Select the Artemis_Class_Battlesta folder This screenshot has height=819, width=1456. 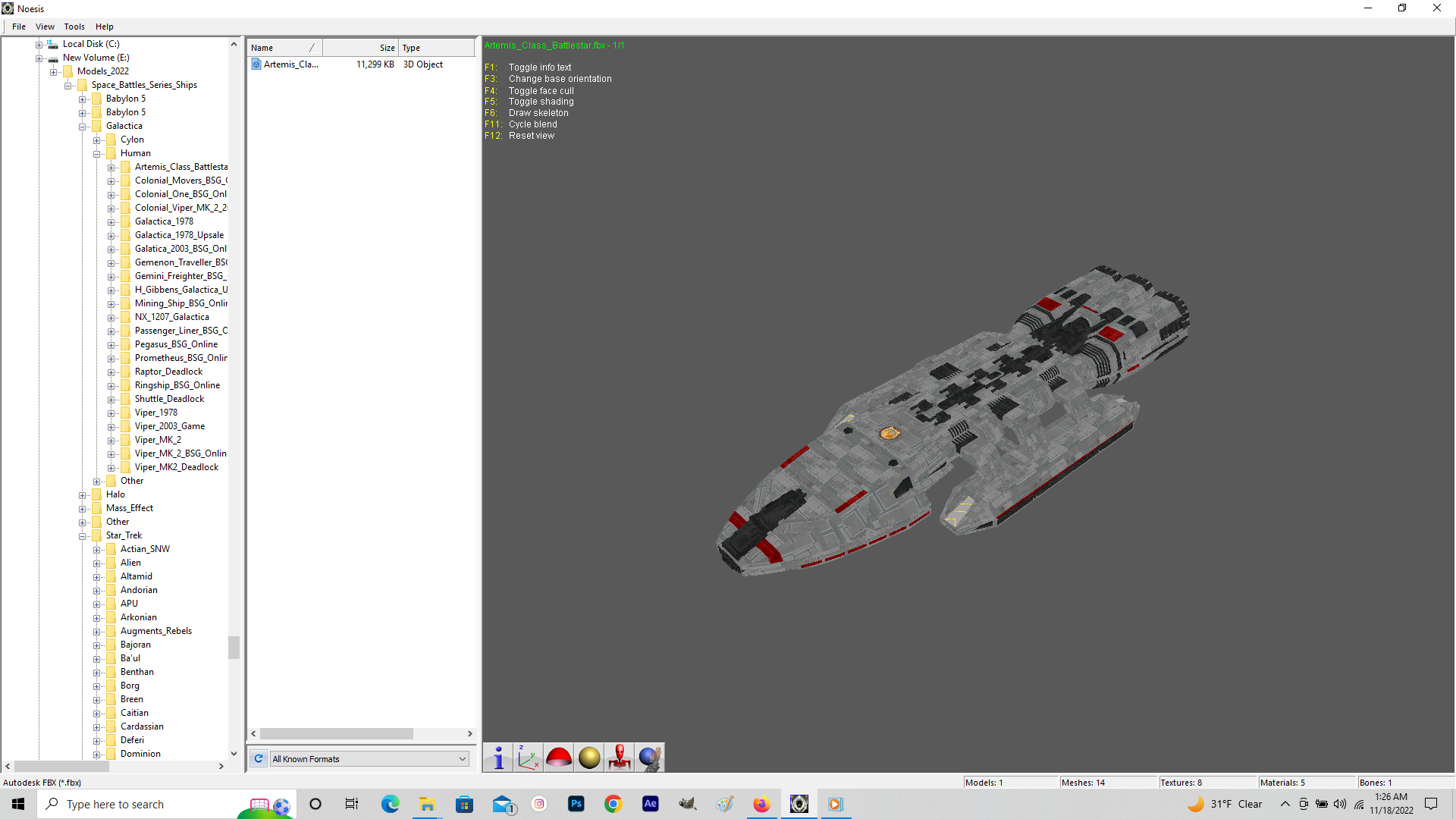click(x=180, y=167)
